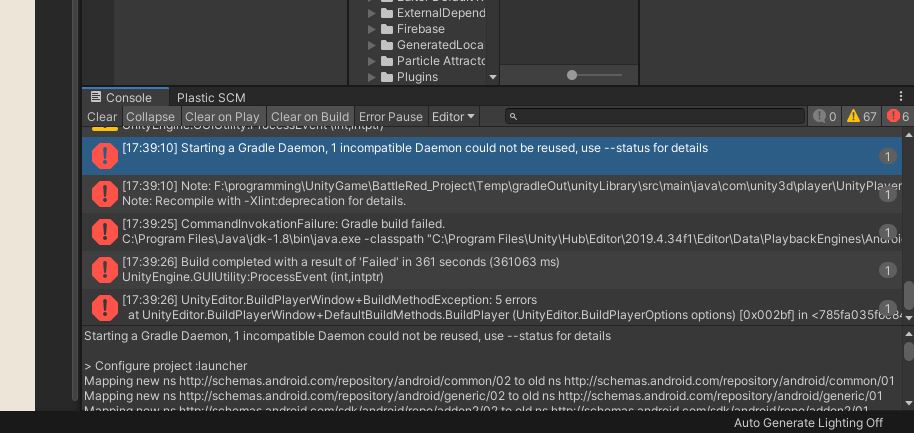Viewport: 914px width, 433px height.
Task: Select the Gradle Daemon log entry
Action: (x=492, y=156)
